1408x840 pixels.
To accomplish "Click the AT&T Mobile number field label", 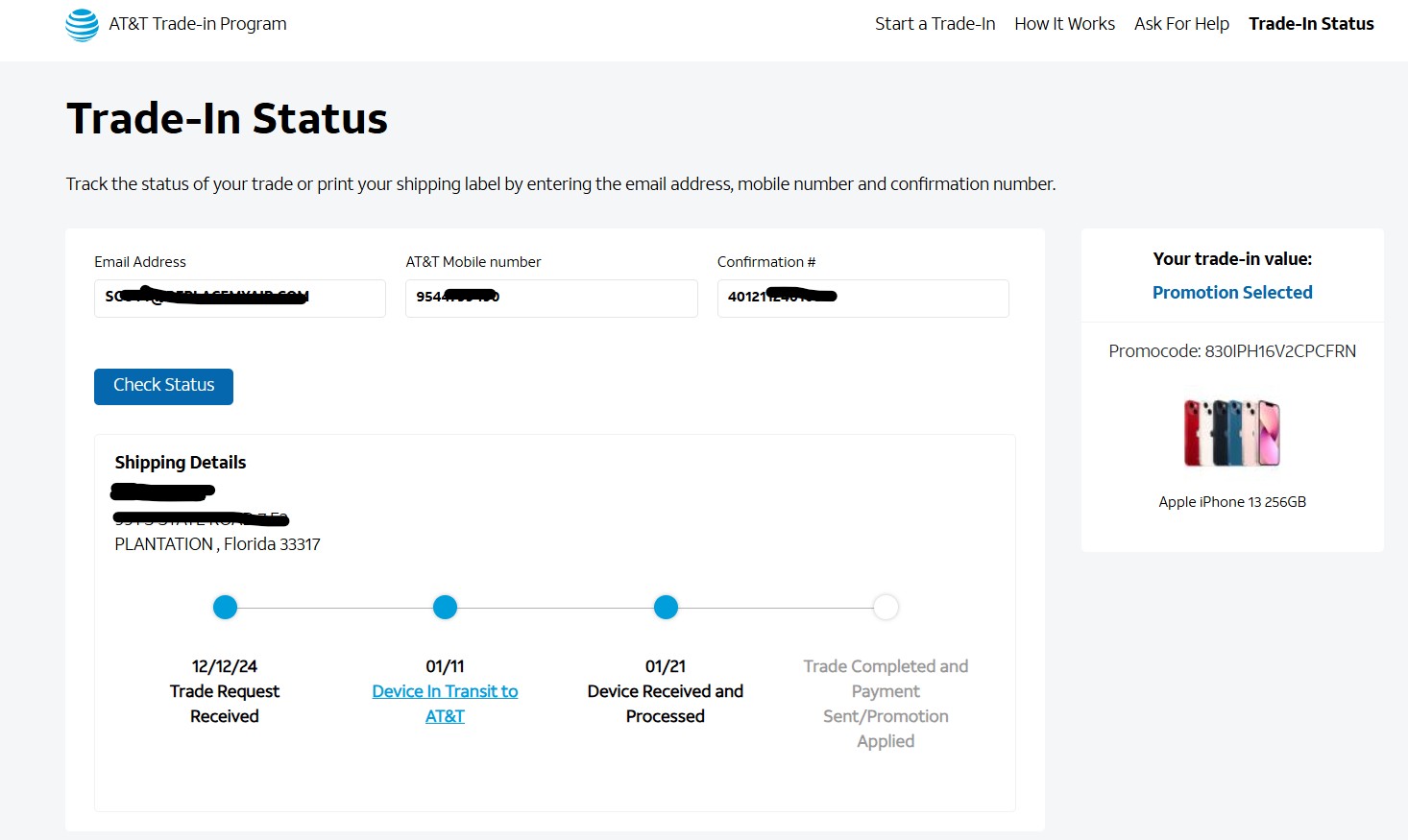I will pos(473,262).
